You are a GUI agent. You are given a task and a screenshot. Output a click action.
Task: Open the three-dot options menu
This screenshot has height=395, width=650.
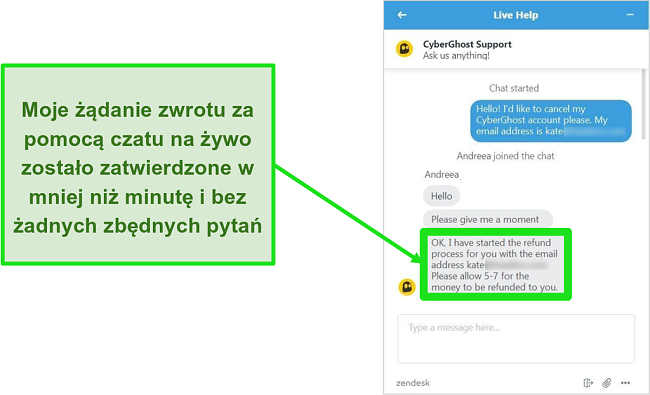click(626, 383)
